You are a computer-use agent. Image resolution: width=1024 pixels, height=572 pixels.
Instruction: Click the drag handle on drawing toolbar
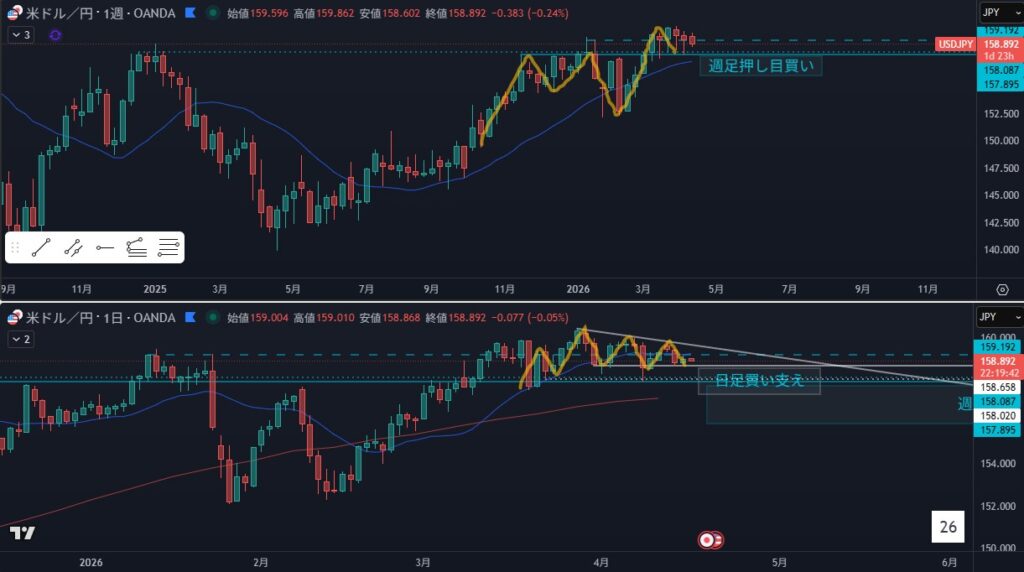[15, 247]
